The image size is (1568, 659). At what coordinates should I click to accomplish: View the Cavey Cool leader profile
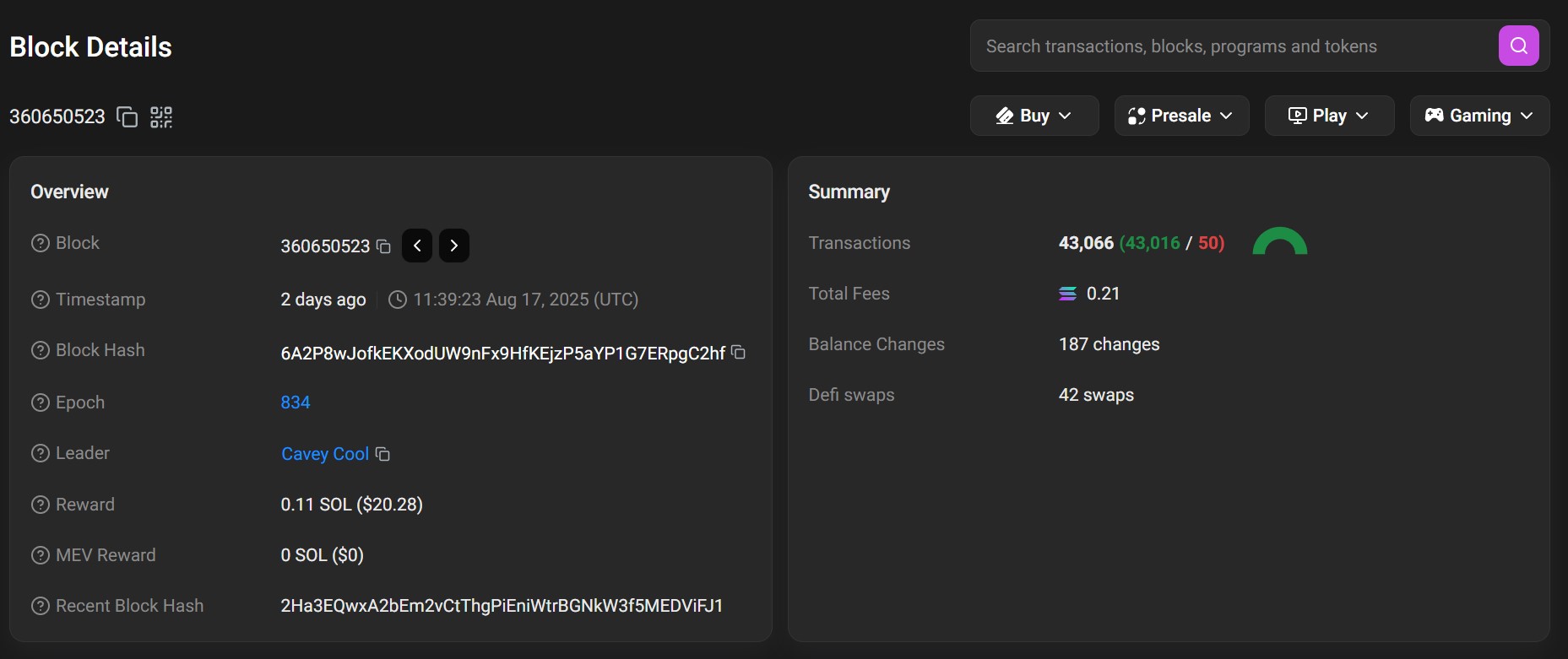click(x=324, y=454)
